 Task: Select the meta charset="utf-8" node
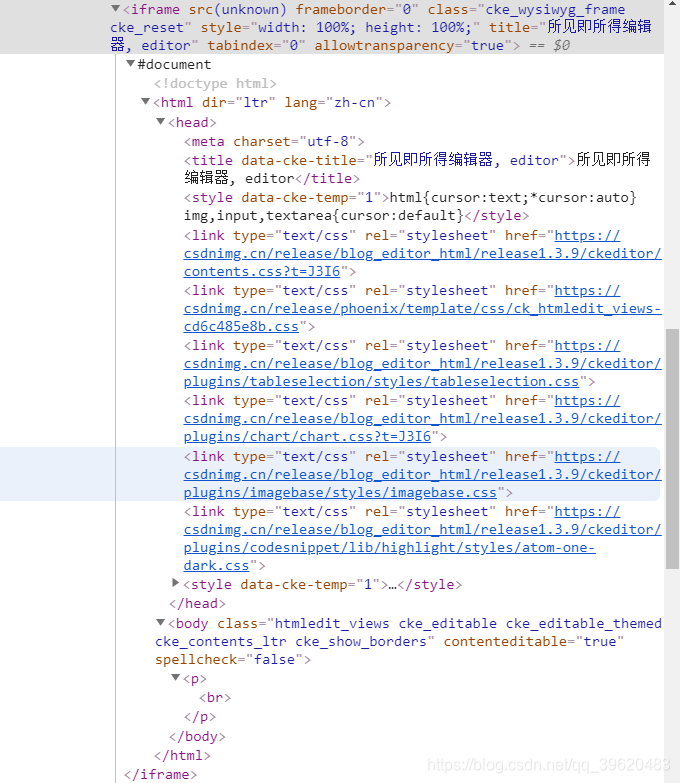point(274,141)
